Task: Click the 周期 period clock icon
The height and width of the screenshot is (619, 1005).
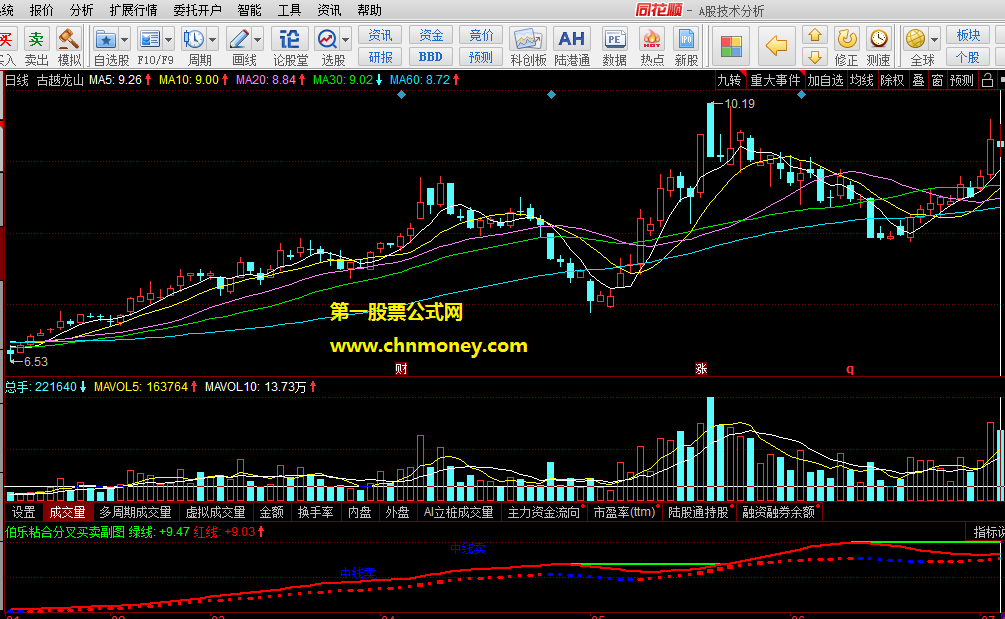Action: click(194, 40)
